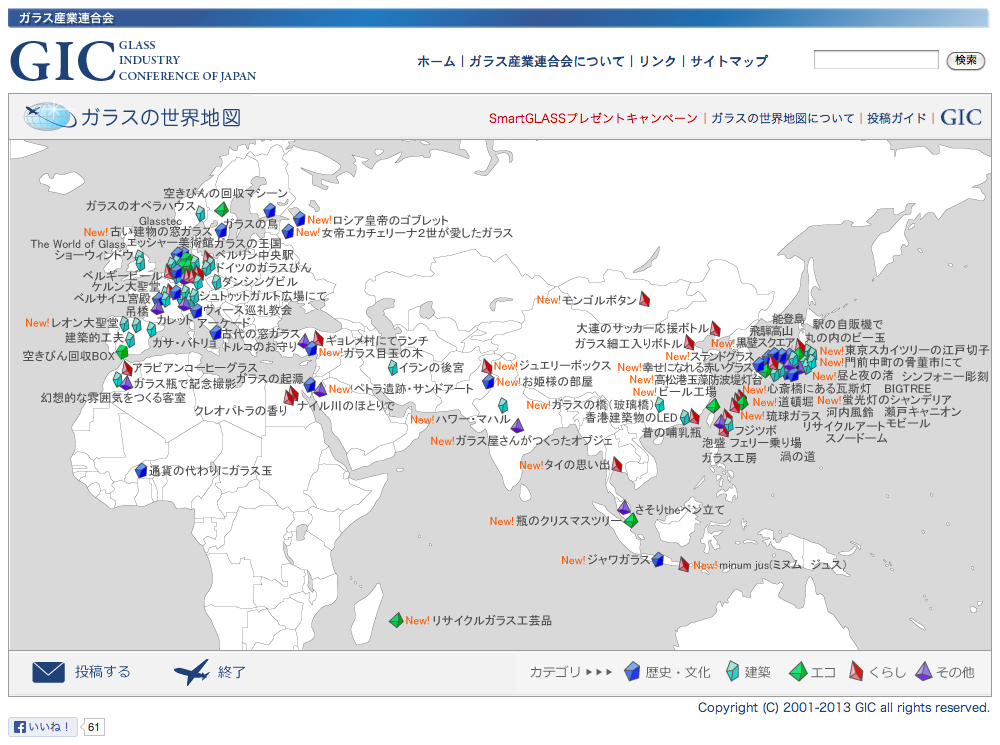The width and height of the screenshot is (1000, 745).
Task: Open the SmartGLASSプレゼントキャンペーン link
Action: click(x=593, y=118)
